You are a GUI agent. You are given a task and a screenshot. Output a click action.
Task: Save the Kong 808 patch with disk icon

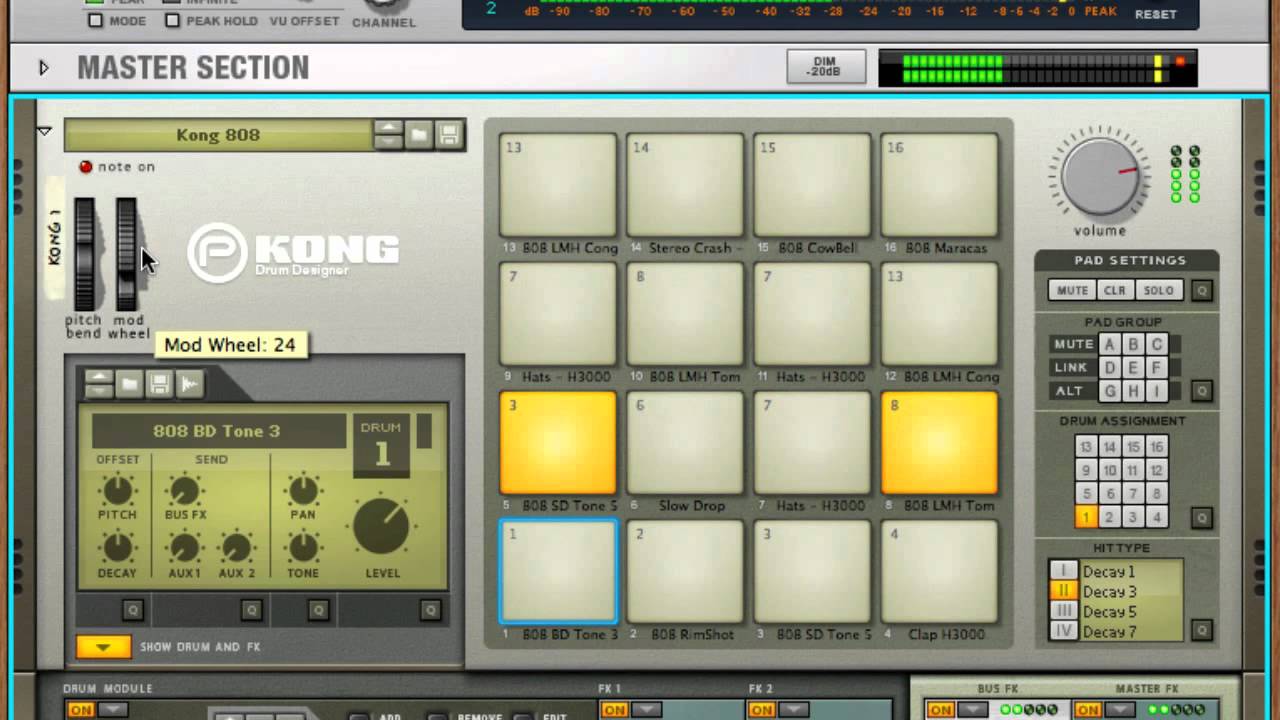(449, 135)
